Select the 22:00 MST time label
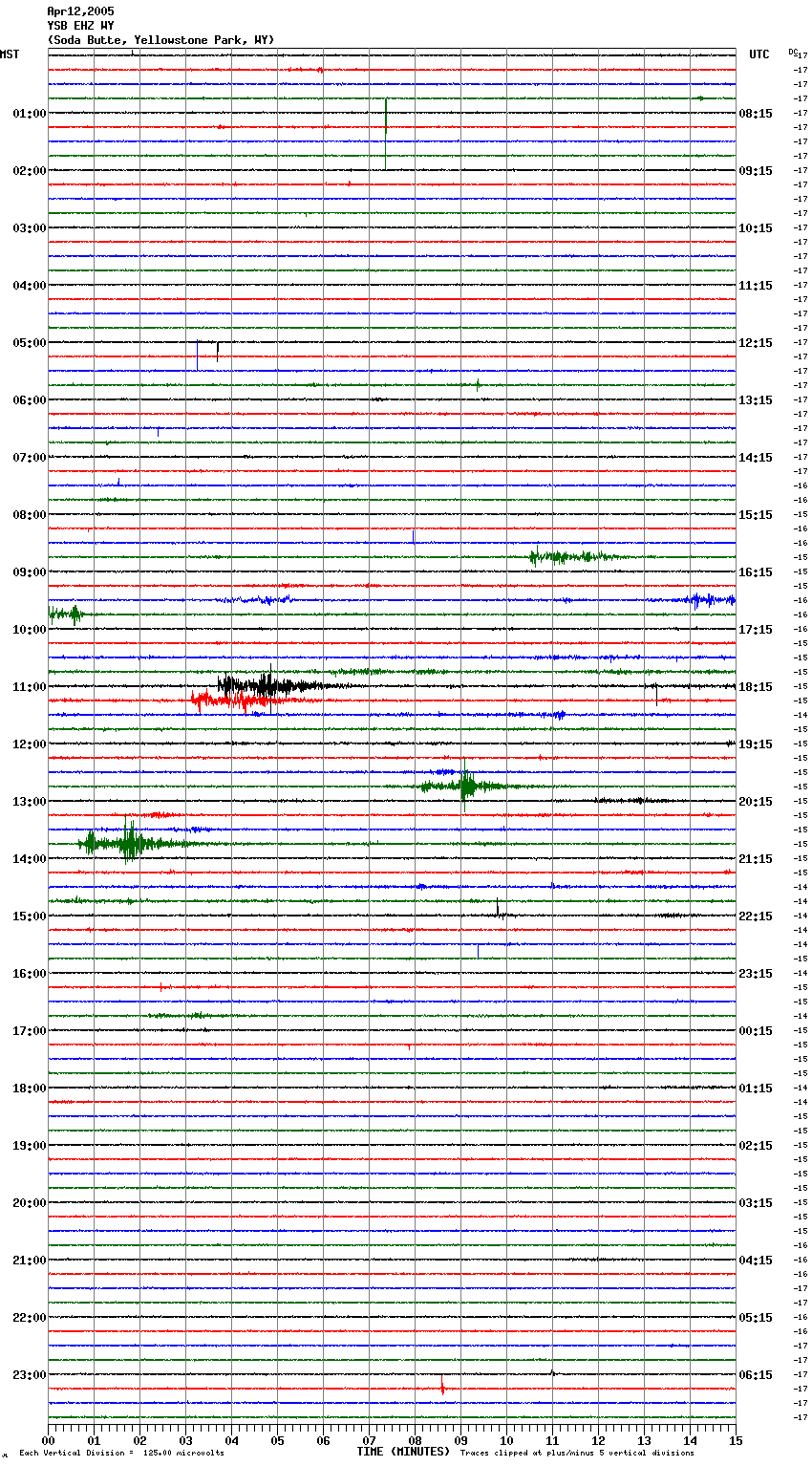This screenshot has width=812, height=1466. [x=30, y=1318]
